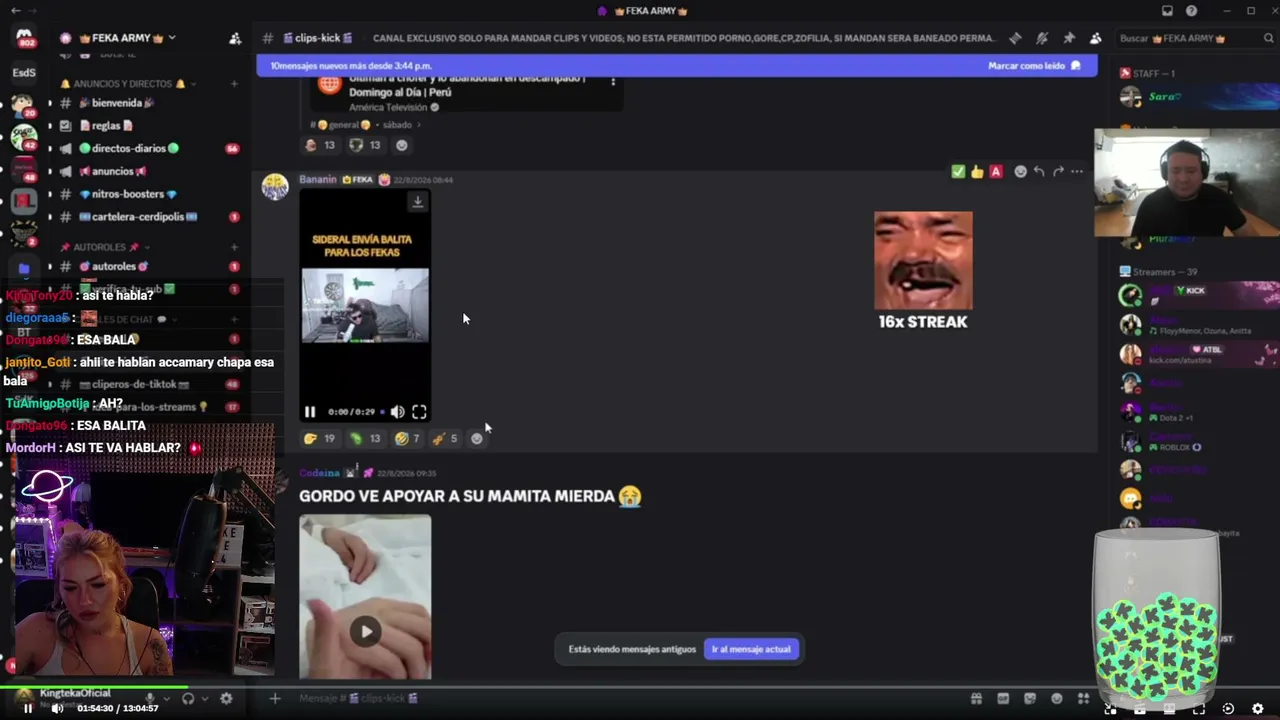Add reaction below América Televisión embed
The image size is (1280, 720).
tap(402, 145)
